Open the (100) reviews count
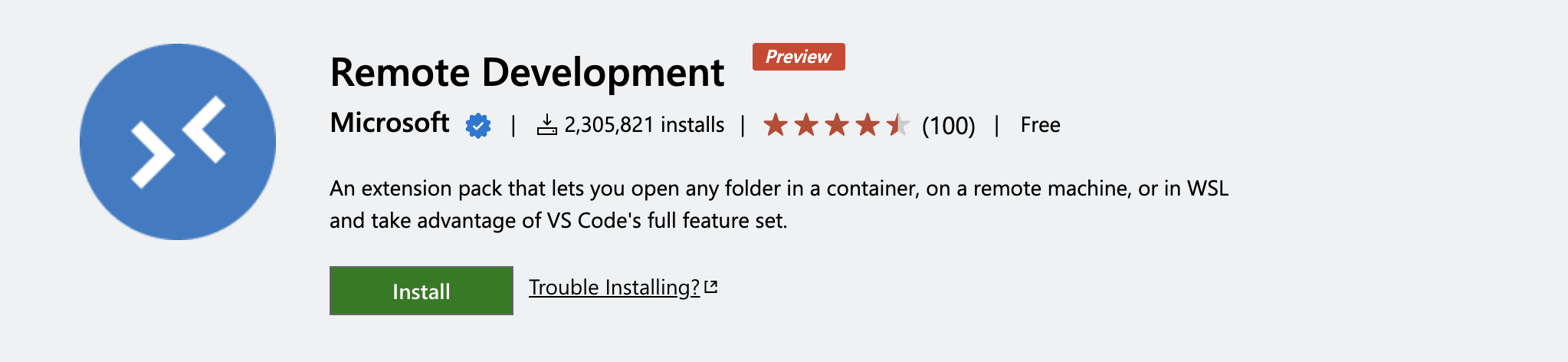The height and width of the screenshot is (362, 1568). (949, 126)
